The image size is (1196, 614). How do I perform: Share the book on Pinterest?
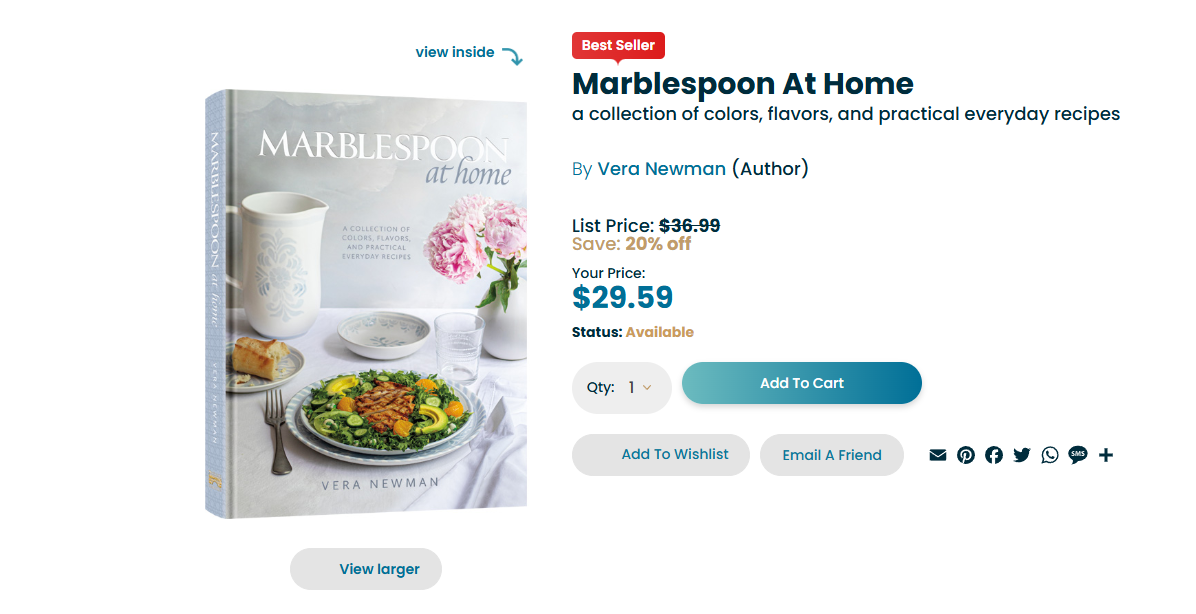point(965,455)
